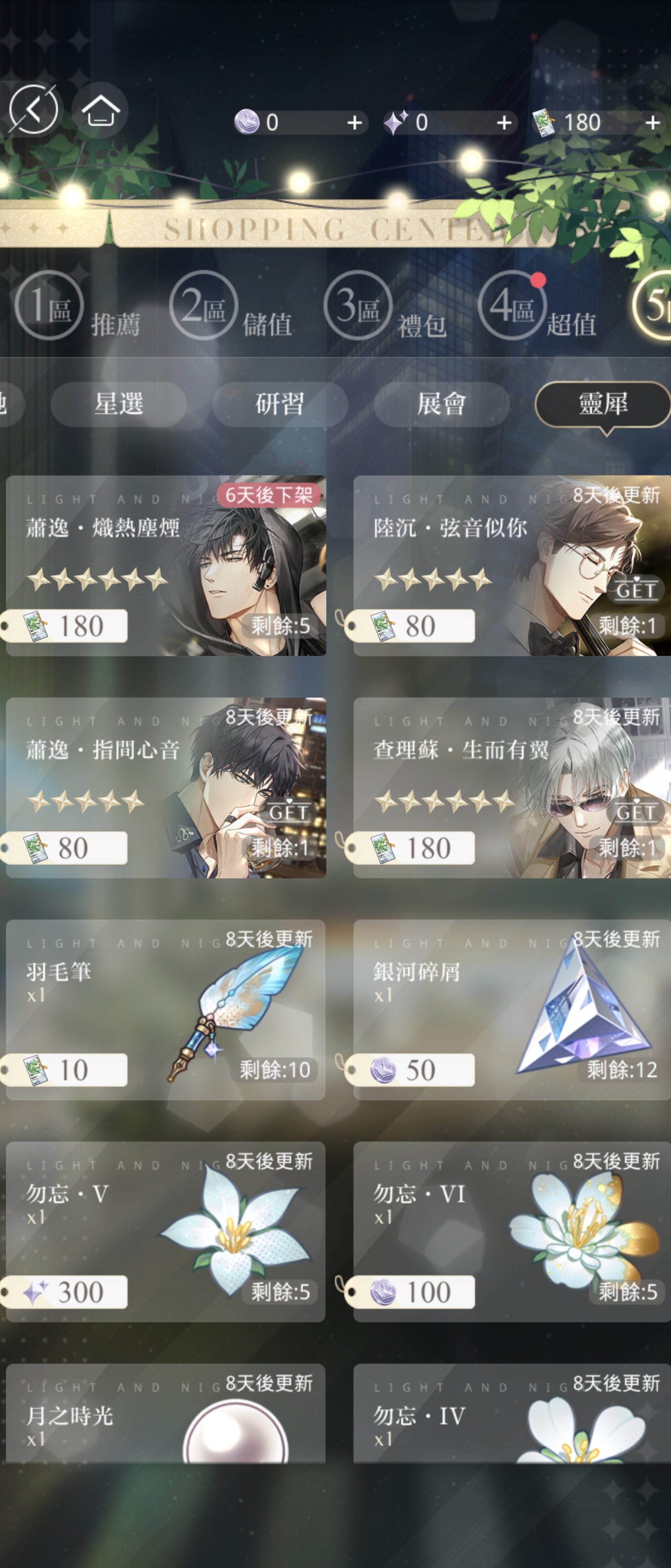Add ticket currency with plus
671x1568 pixels.
point(653,123)
